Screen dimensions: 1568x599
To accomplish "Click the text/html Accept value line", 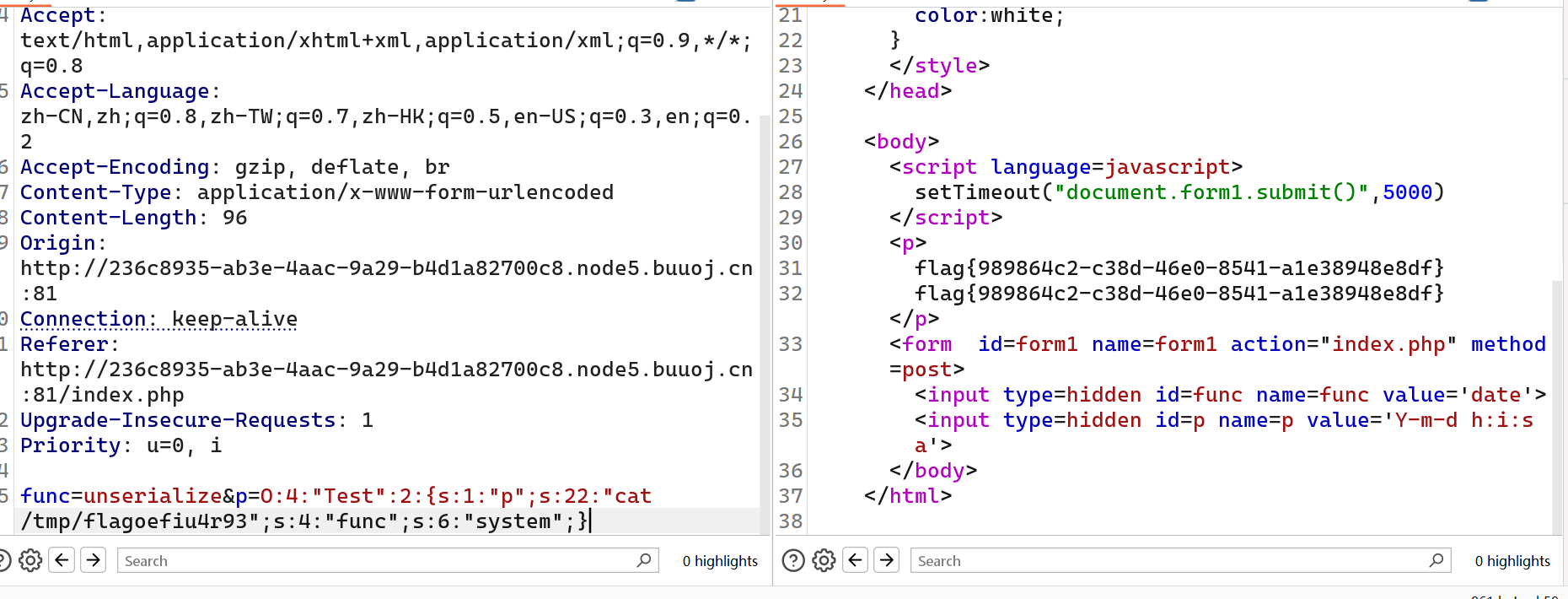I will pos(386,40).
